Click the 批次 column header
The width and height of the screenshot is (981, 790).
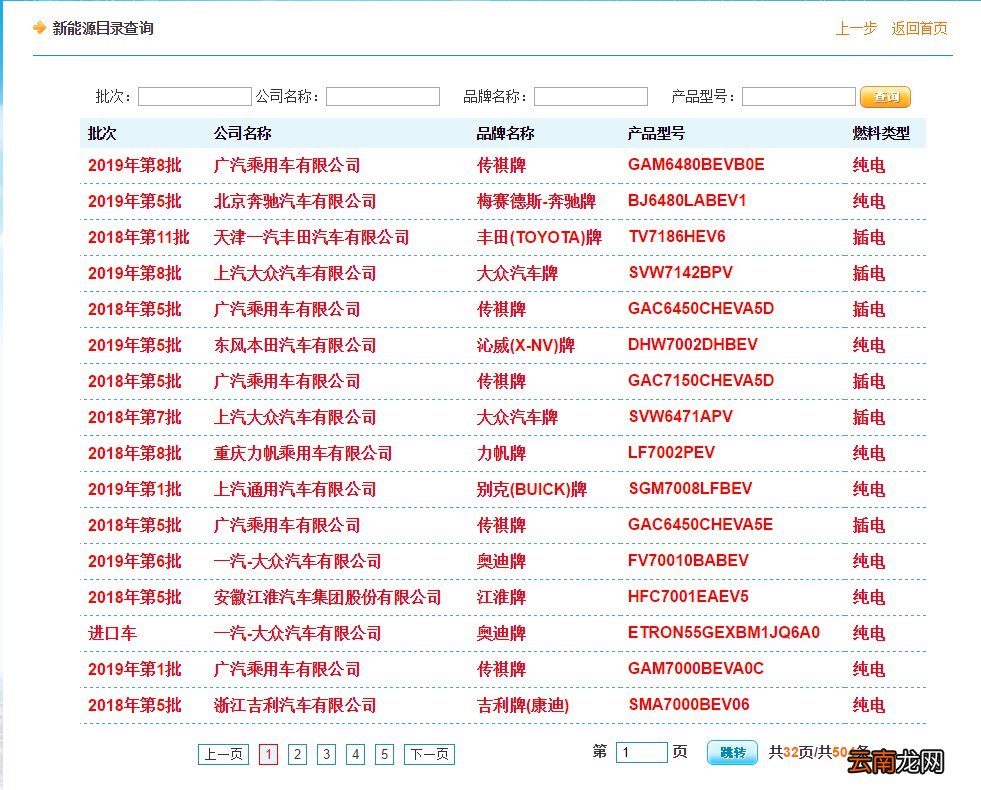click(102, 133)
